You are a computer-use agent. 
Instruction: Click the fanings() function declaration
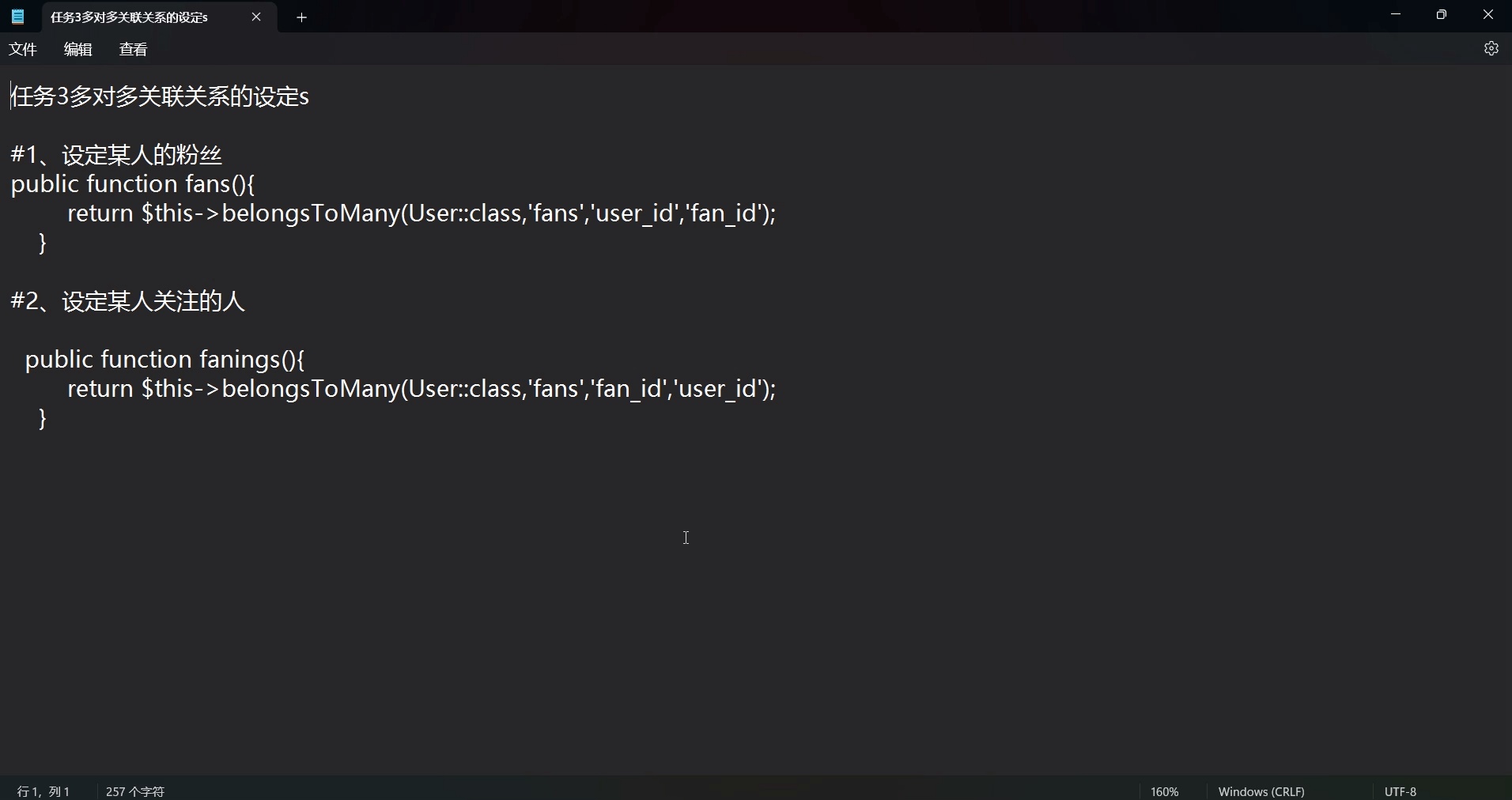(x=164, y=360)
